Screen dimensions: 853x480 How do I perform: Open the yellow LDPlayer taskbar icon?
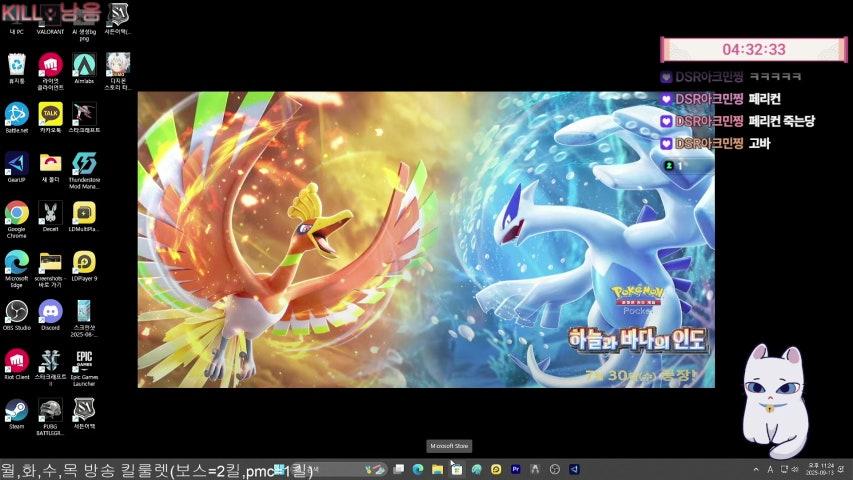[x=496, y=469]
